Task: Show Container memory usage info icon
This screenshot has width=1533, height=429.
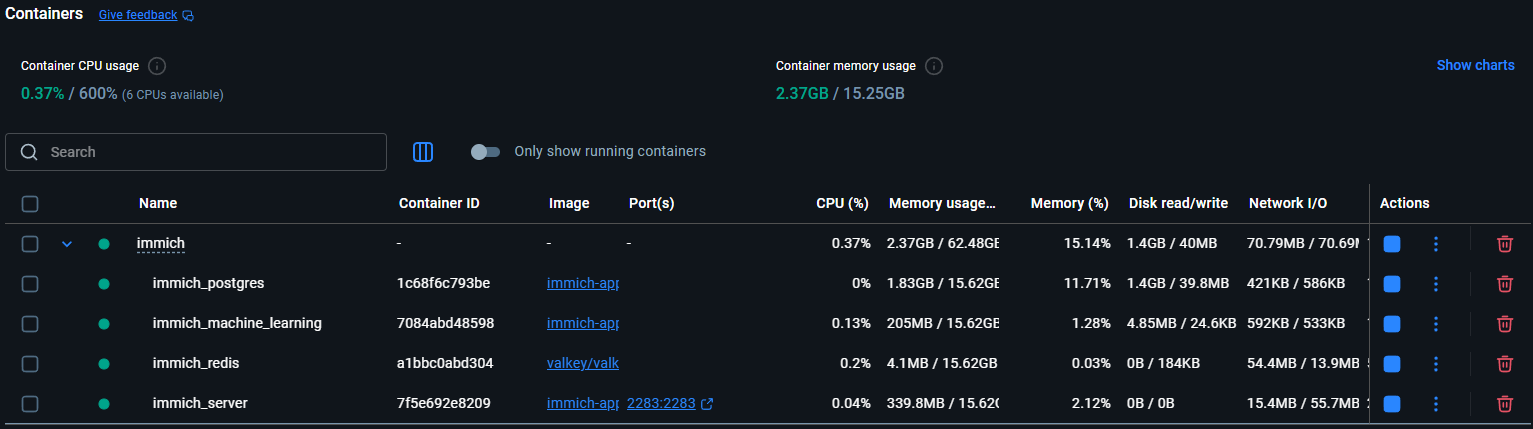Action: click(x=934, y=66)
